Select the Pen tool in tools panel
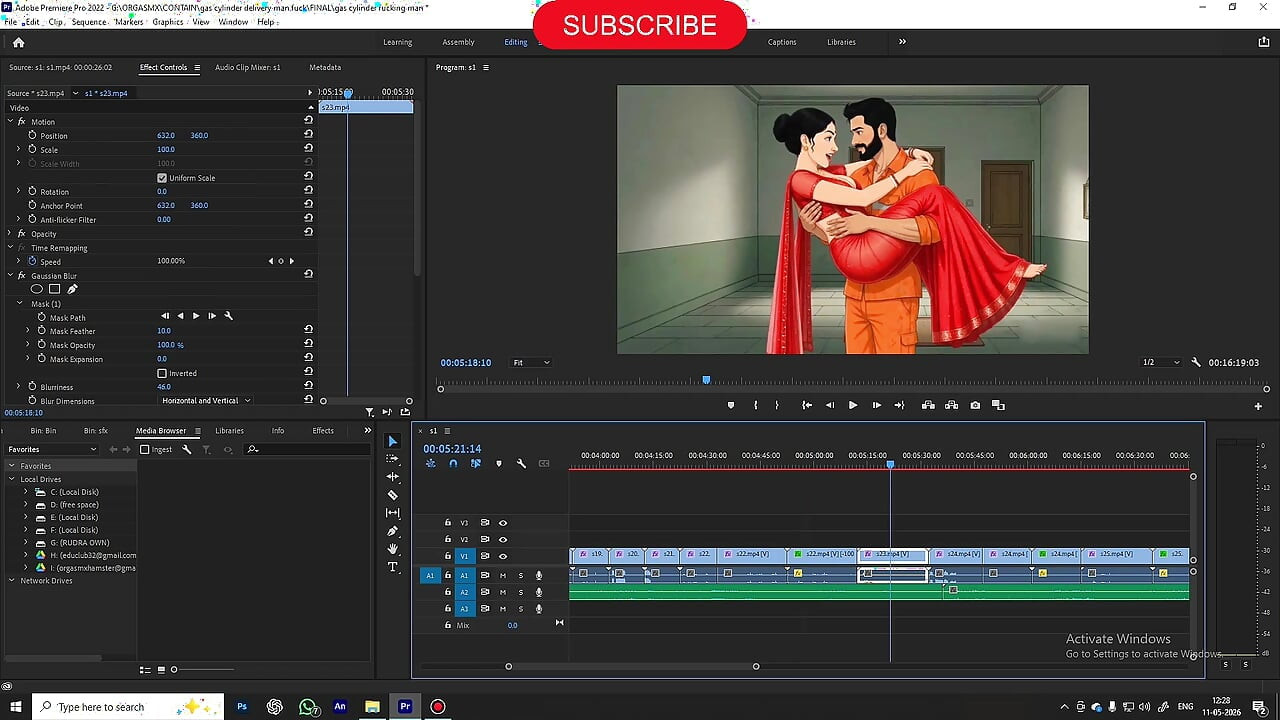 (392, 531)
